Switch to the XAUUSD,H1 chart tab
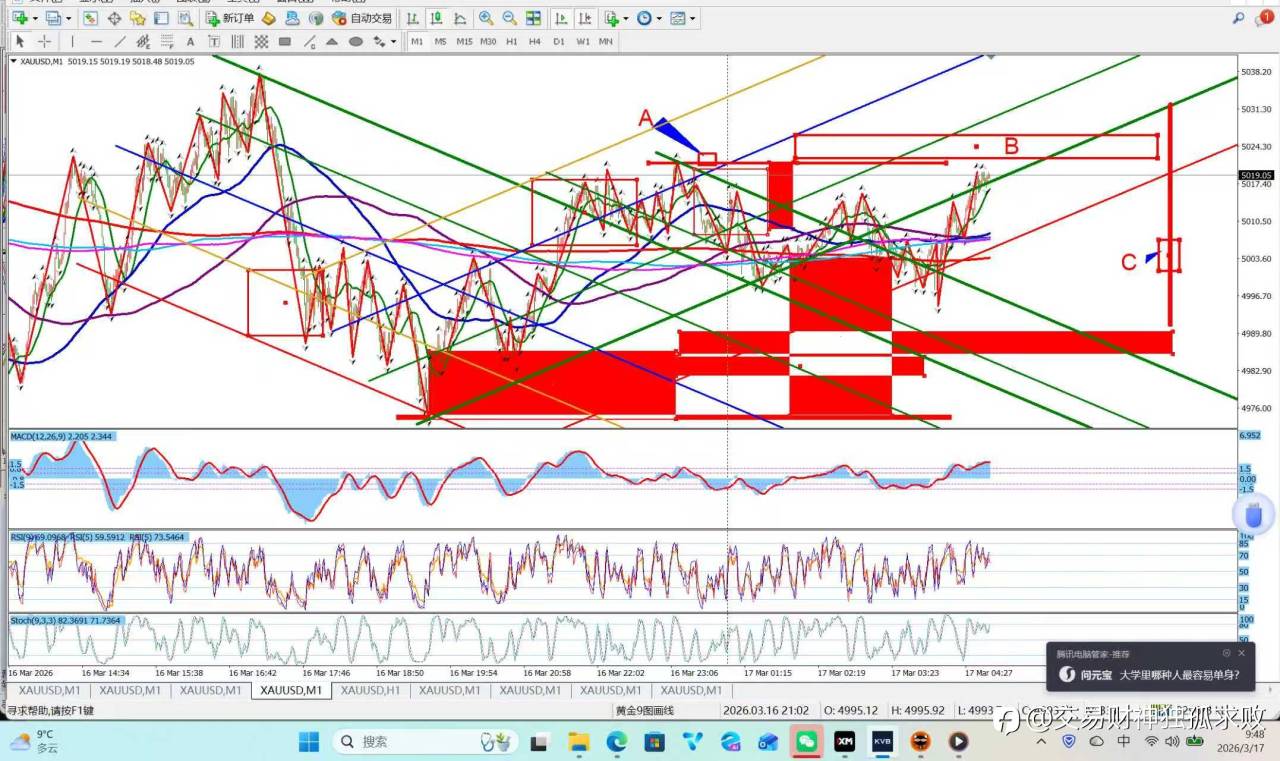Image resolution: width=1280 pixels, height=761 pixels. point(370,690)
